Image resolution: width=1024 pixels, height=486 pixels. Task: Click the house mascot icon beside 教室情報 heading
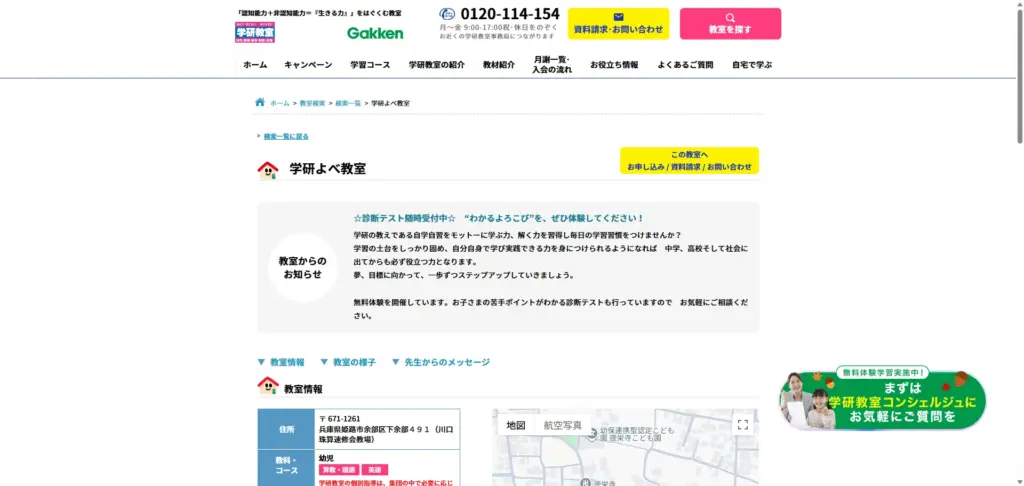[268, 385]
